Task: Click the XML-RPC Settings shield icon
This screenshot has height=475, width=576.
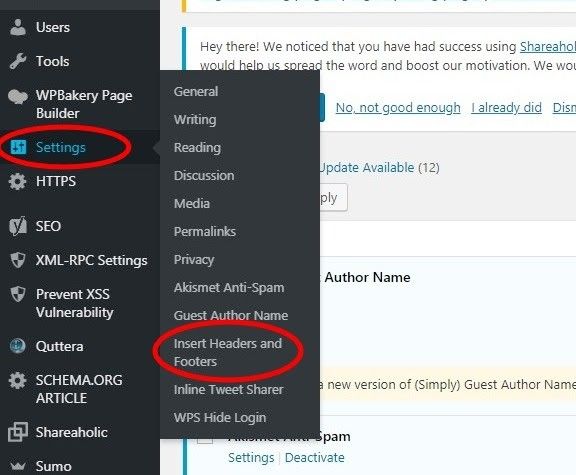Action: [18, 260]
